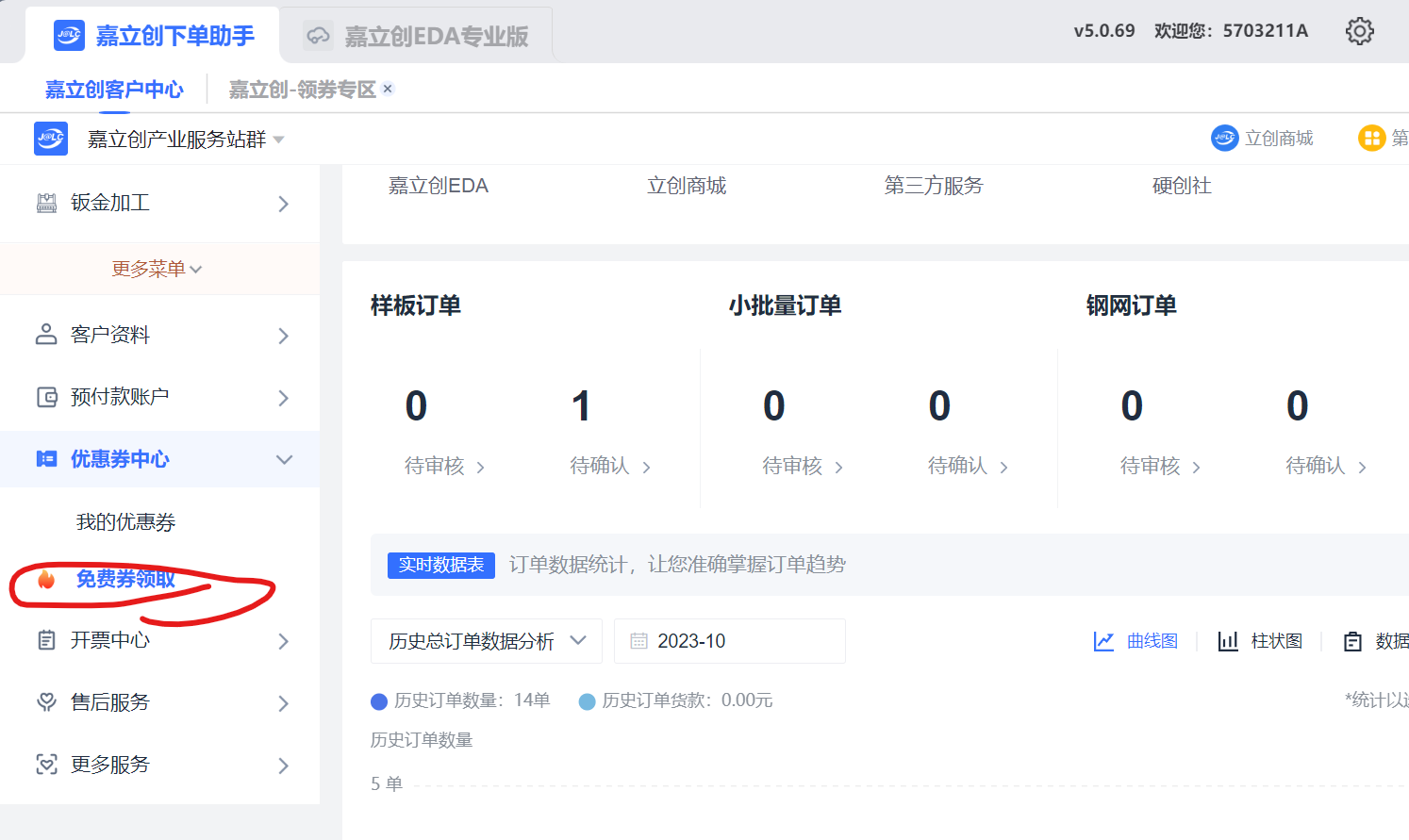This screenshot has height=840, width=1409.
Task: Go to 第三方服务 in top navigation
Action: click(934, 186)
